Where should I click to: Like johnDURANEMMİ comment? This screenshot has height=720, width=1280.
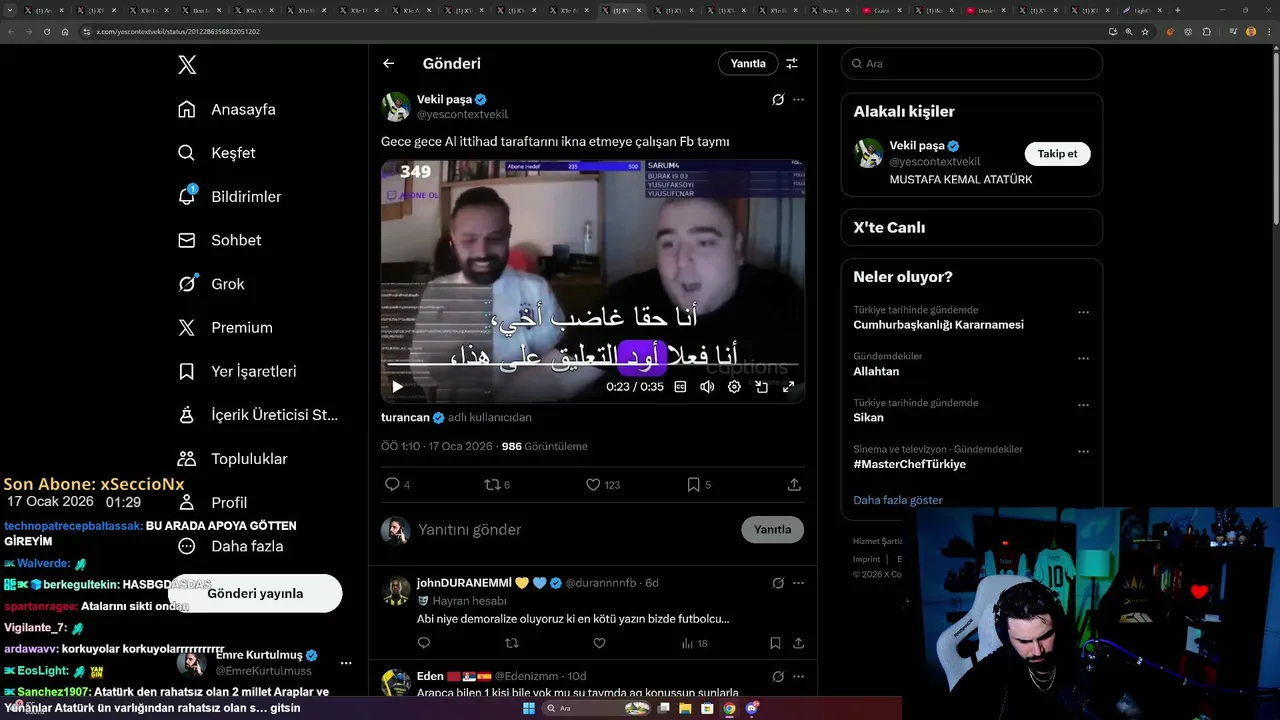coord(600,644)
